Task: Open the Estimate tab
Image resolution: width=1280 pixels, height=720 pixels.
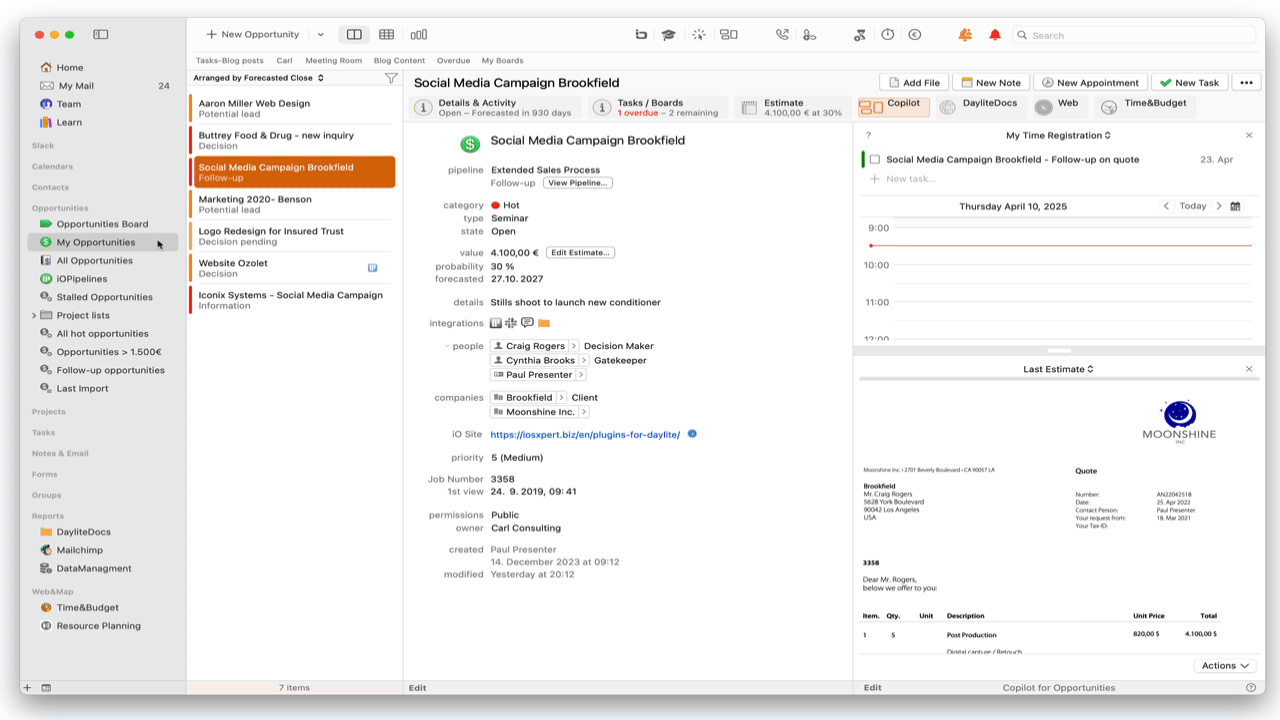Action: click(x=791, y=107)
